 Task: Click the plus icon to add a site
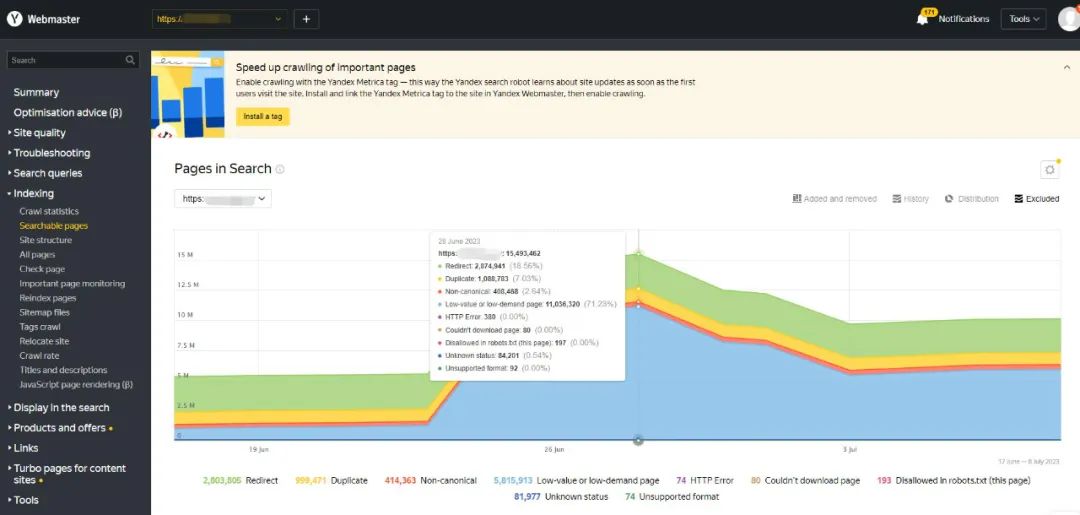click(x=306, y=19)
